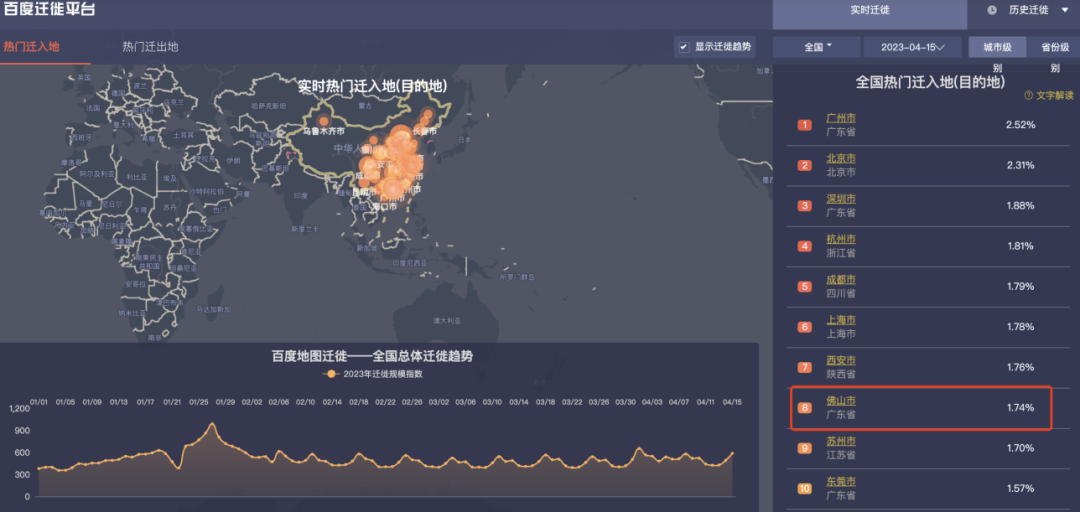Click the 四川省 province label
The image size is (1080, 512).
click(841, 294)
